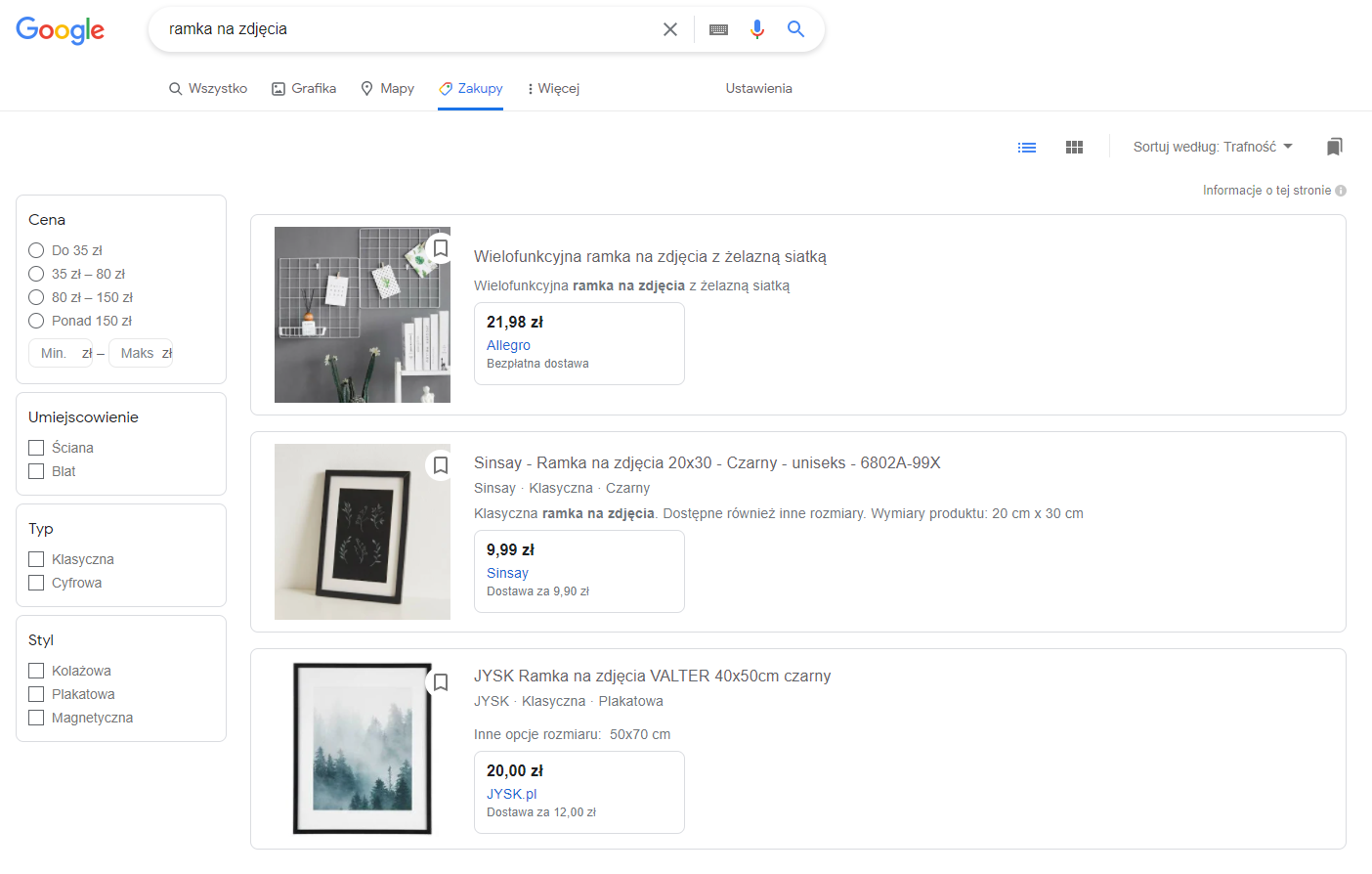Switch to grid view icon
This screenshot has height=874, width=1372.
(x=1075, y=148)
